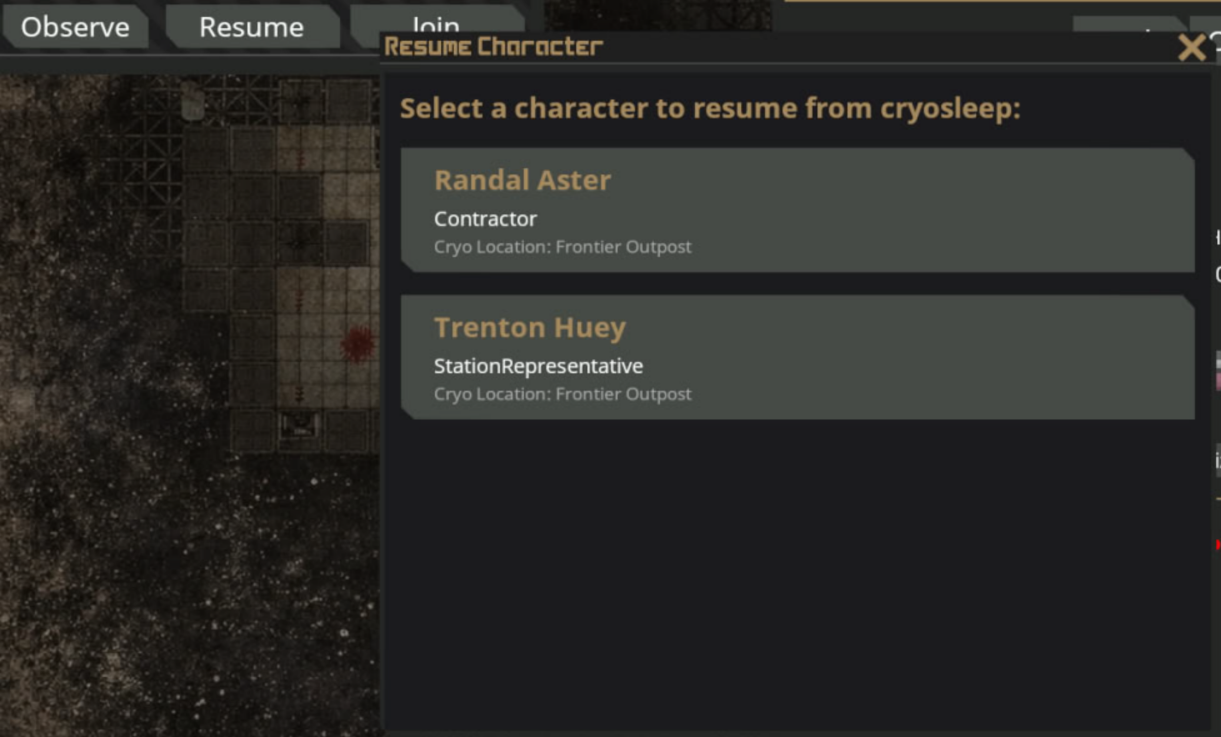
Task: Click Randal Aster's Frontier Outpost cryo location
Action: point(562,247)
